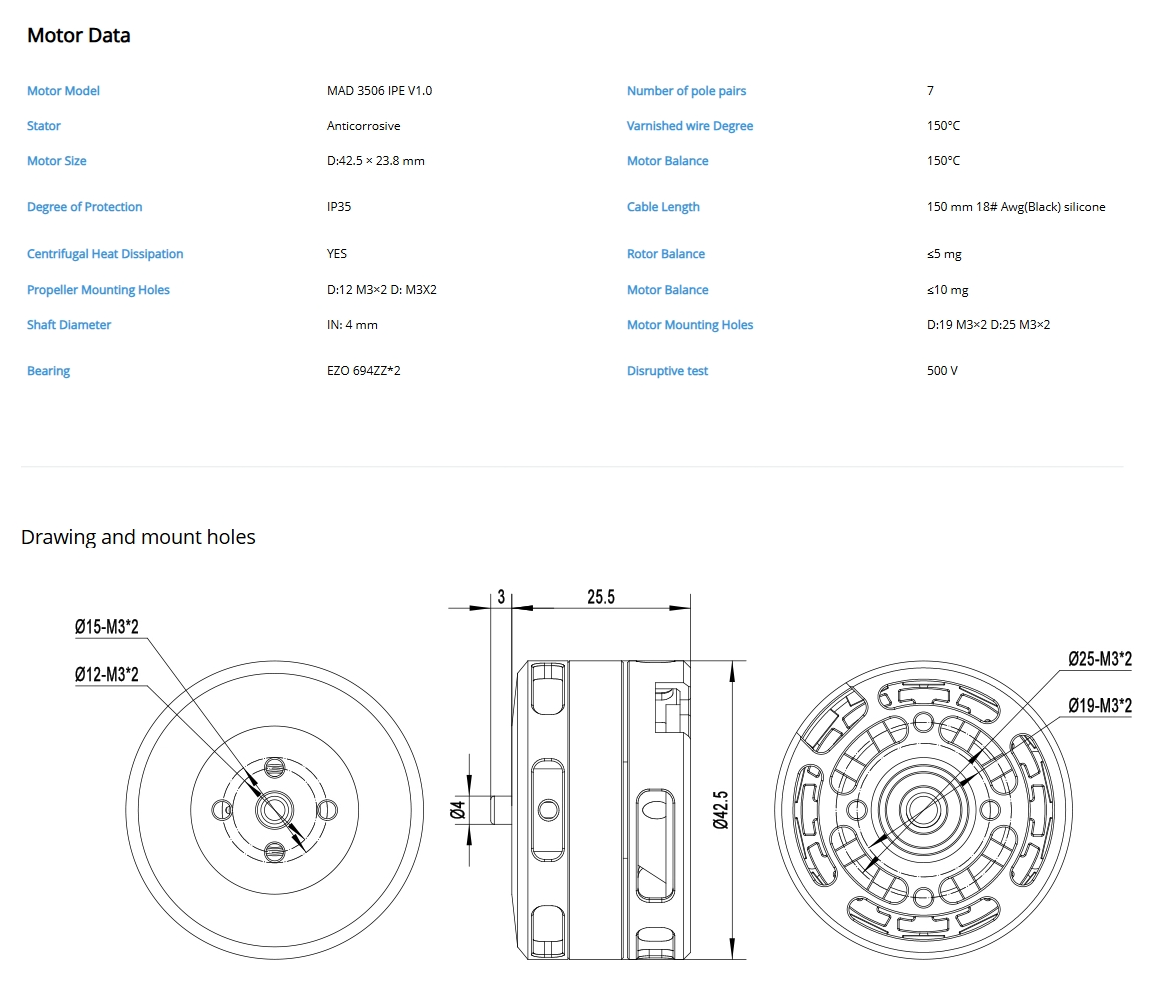
Task: Select the Propeller Mounting Holes label
Action: [x=98, y=290]
